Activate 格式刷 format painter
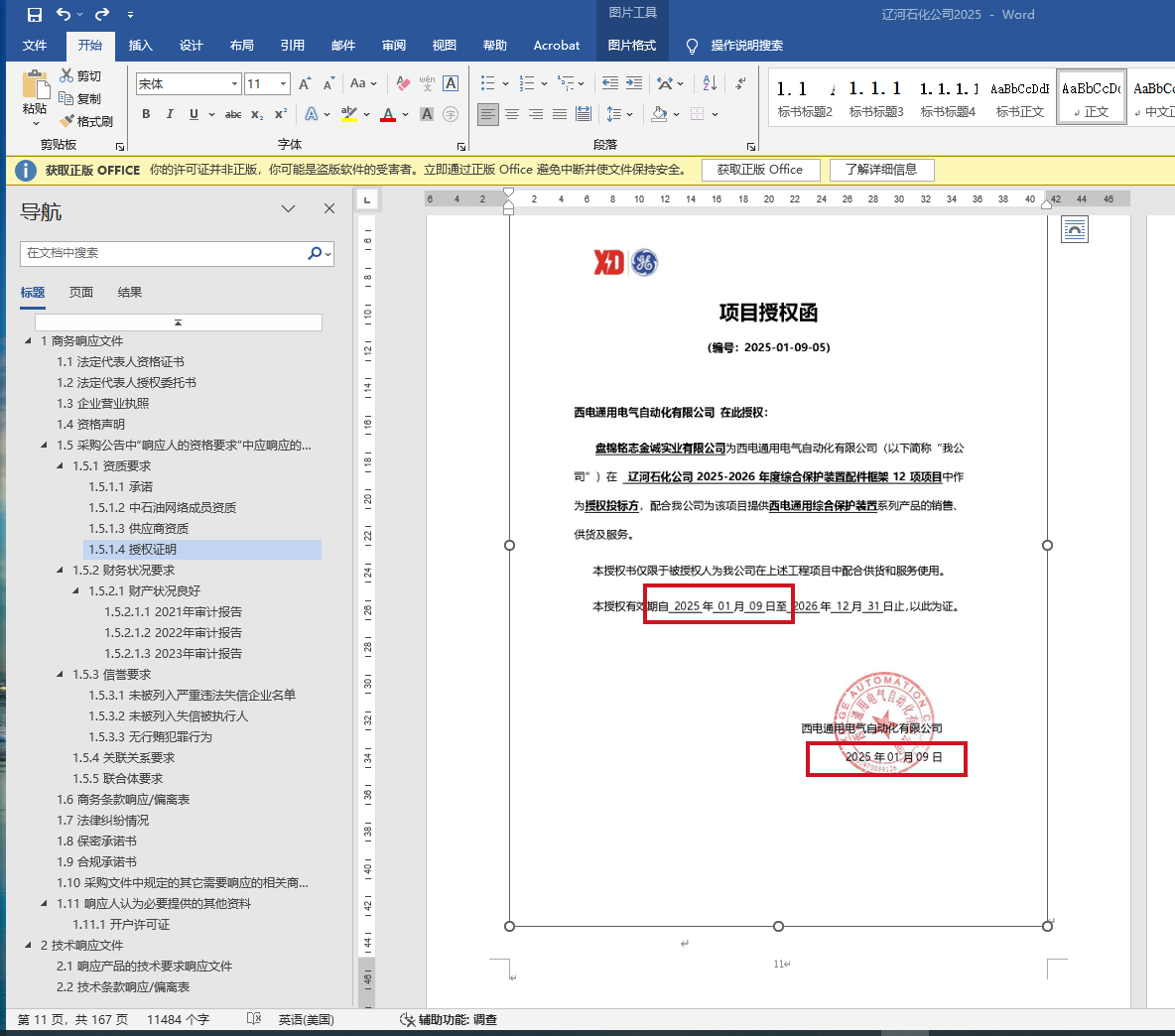This screenshot has height=1036, width=1175. click(86, 121)
